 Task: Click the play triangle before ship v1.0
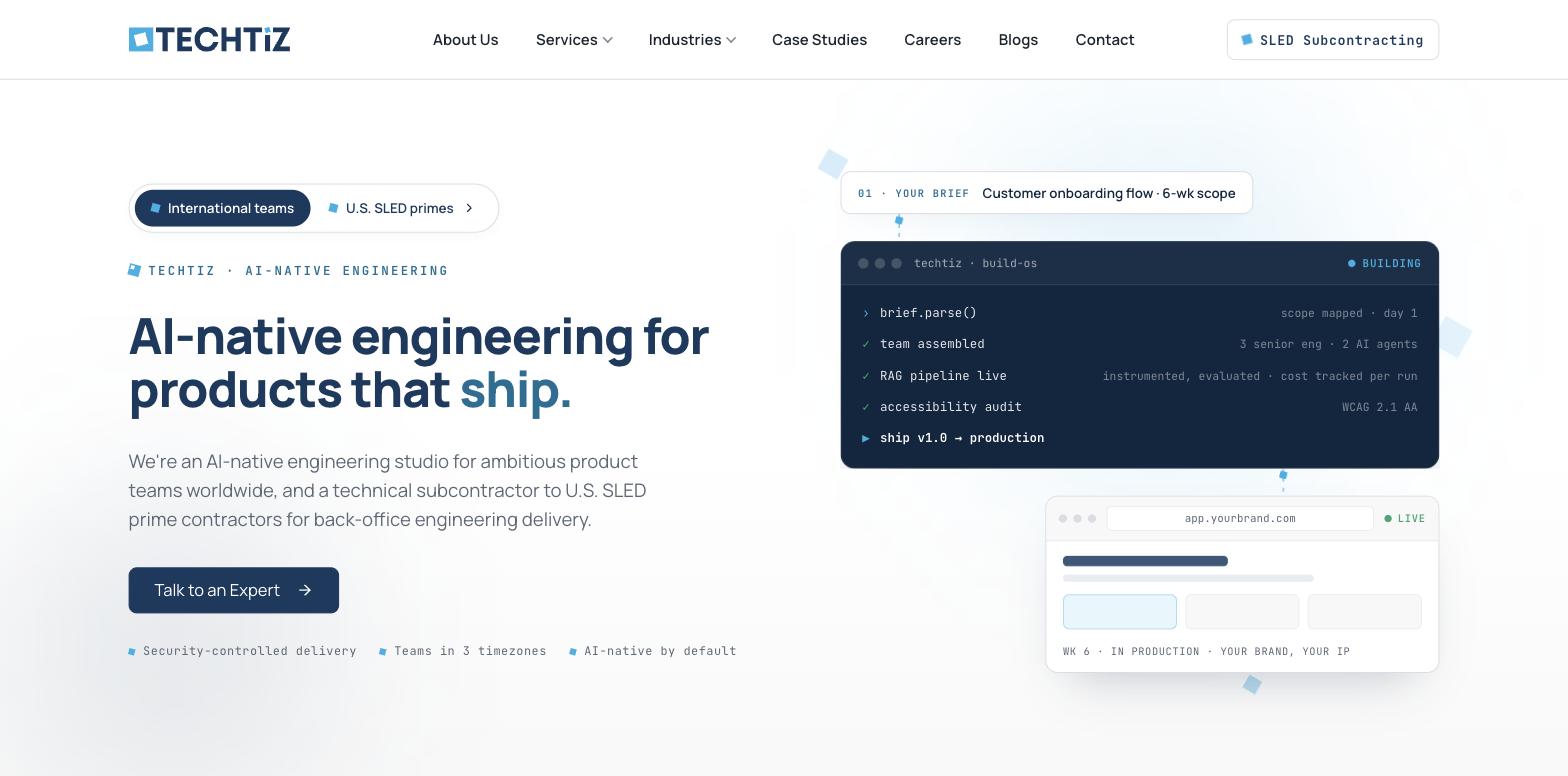pyautogui.click(x=866, y=438)
